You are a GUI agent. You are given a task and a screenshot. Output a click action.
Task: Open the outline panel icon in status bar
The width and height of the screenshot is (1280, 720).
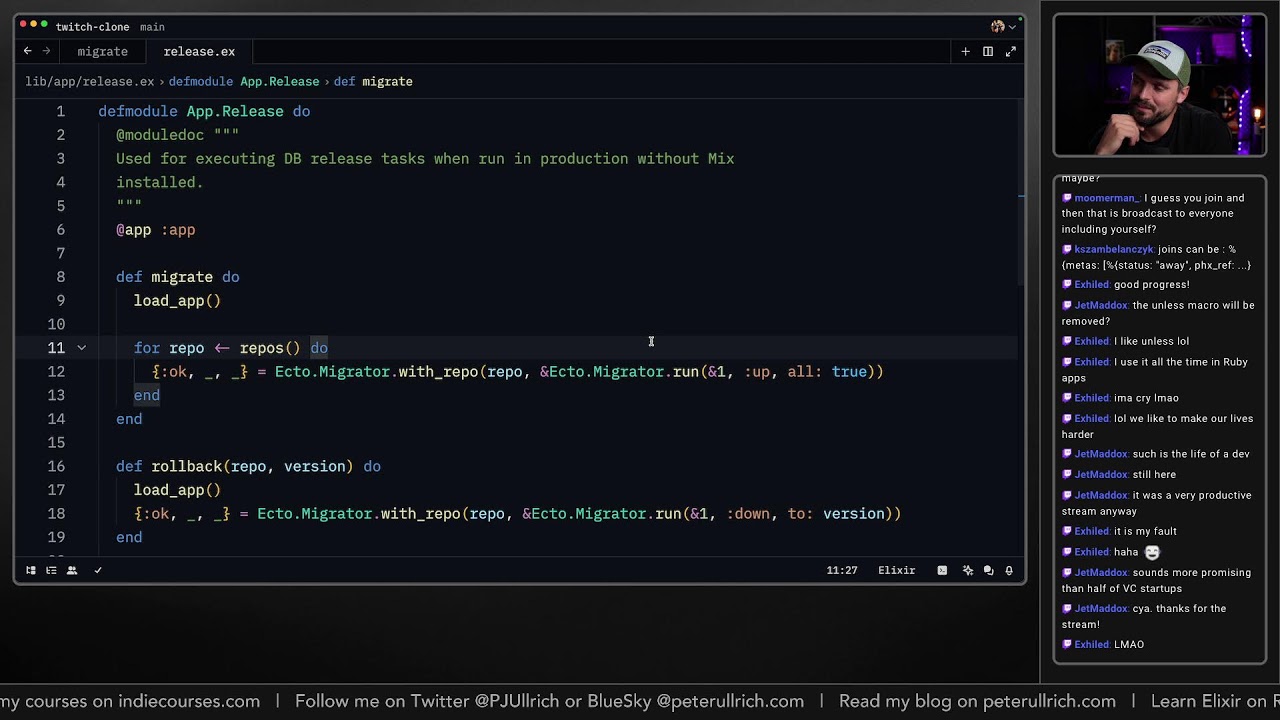tap(51, 570)
